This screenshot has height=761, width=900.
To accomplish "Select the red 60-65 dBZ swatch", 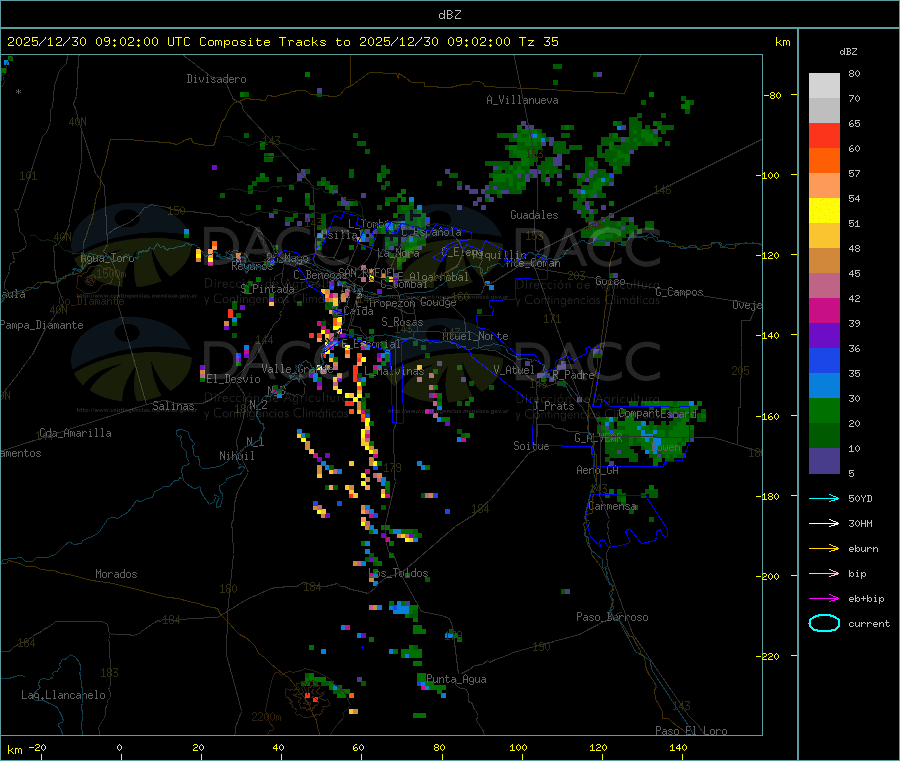I will pyautogui.click(x=824, y=135).
